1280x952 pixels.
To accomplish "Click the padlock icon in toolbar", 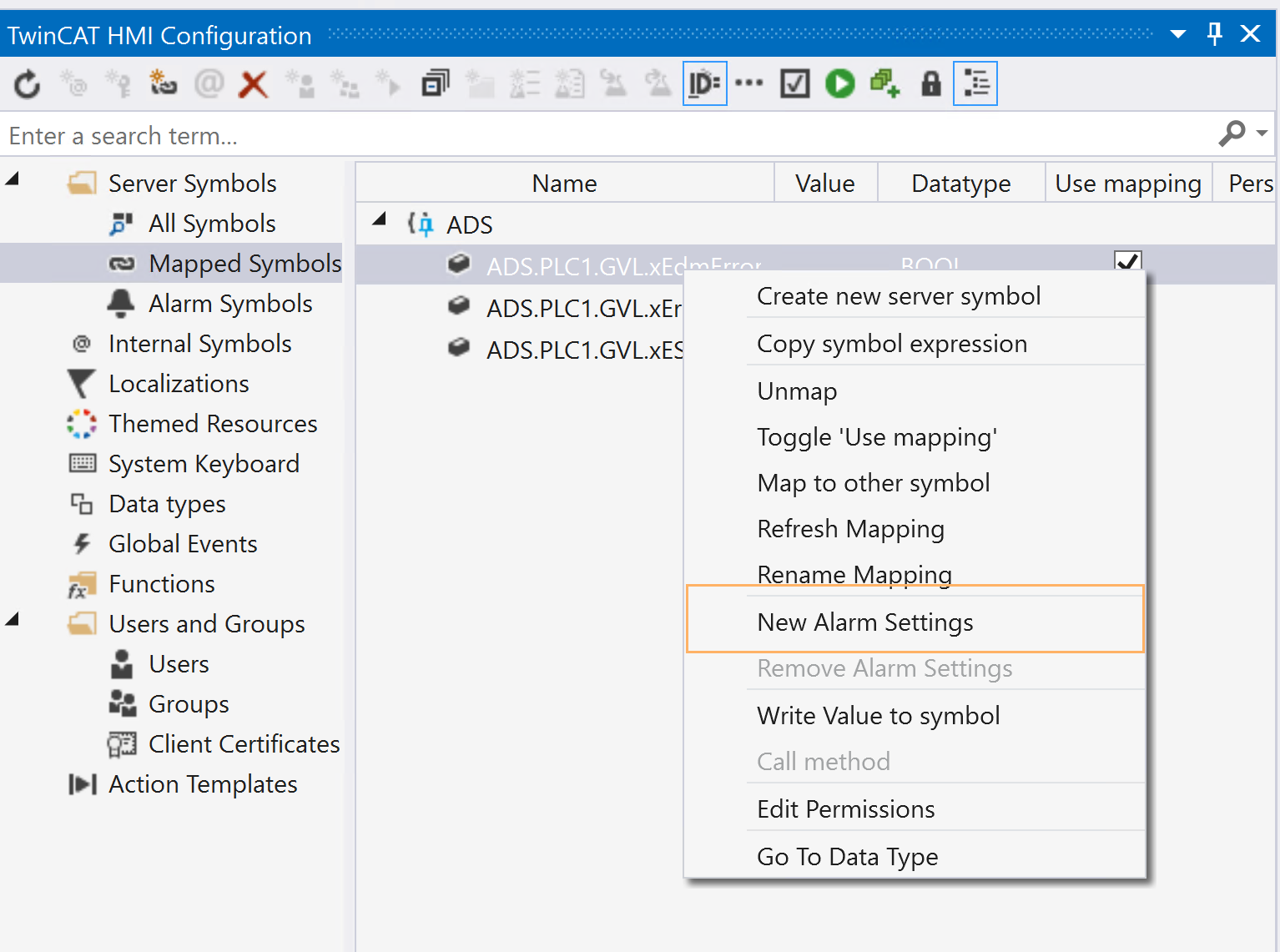I will click(930, 83).
